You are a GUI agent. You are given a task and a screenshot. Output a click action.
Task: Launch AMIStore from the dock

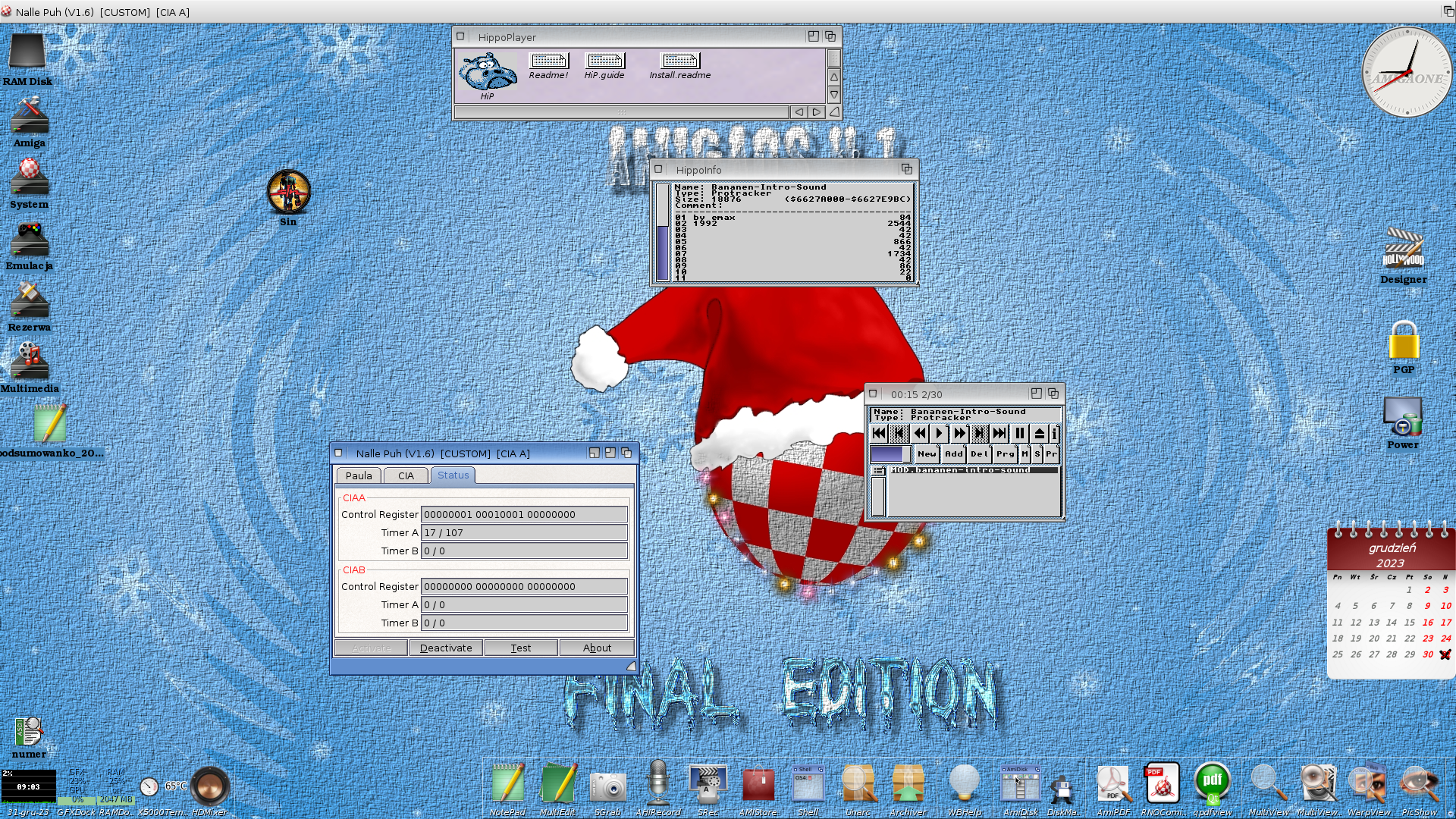(x=758, y=790)
